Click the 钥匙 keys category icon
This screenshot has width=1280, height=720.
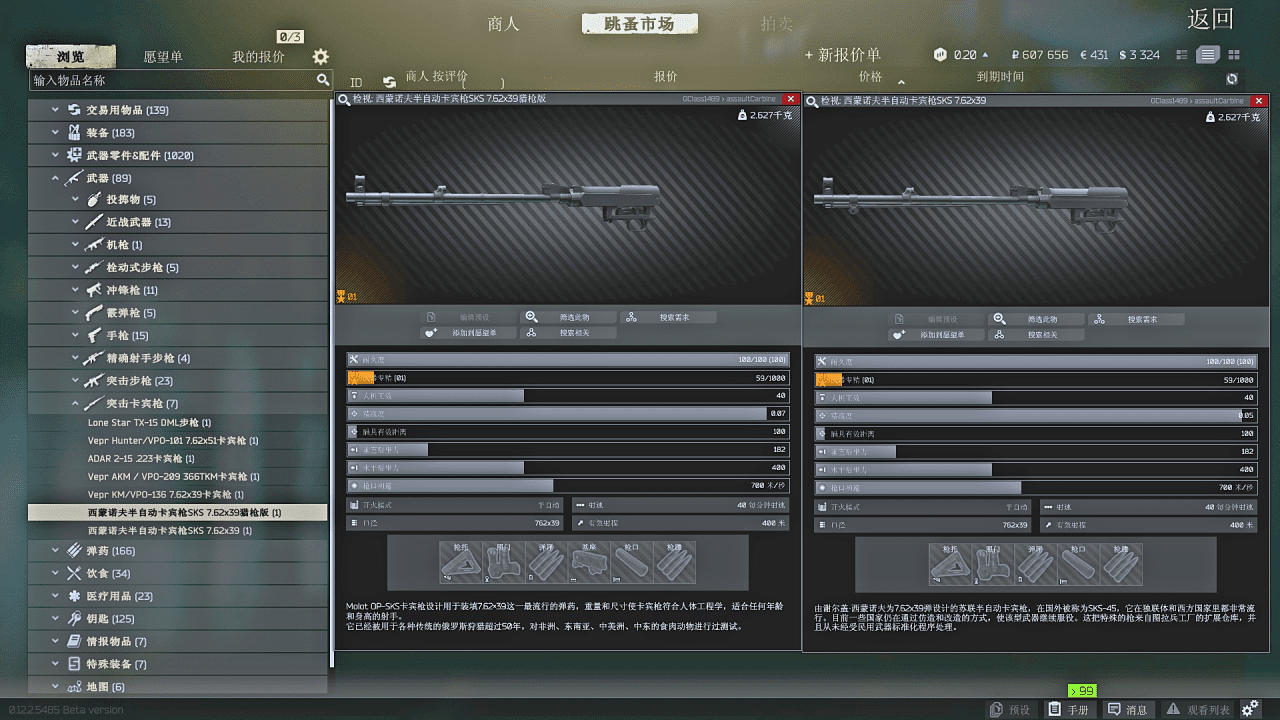click(x=74, y=618)
